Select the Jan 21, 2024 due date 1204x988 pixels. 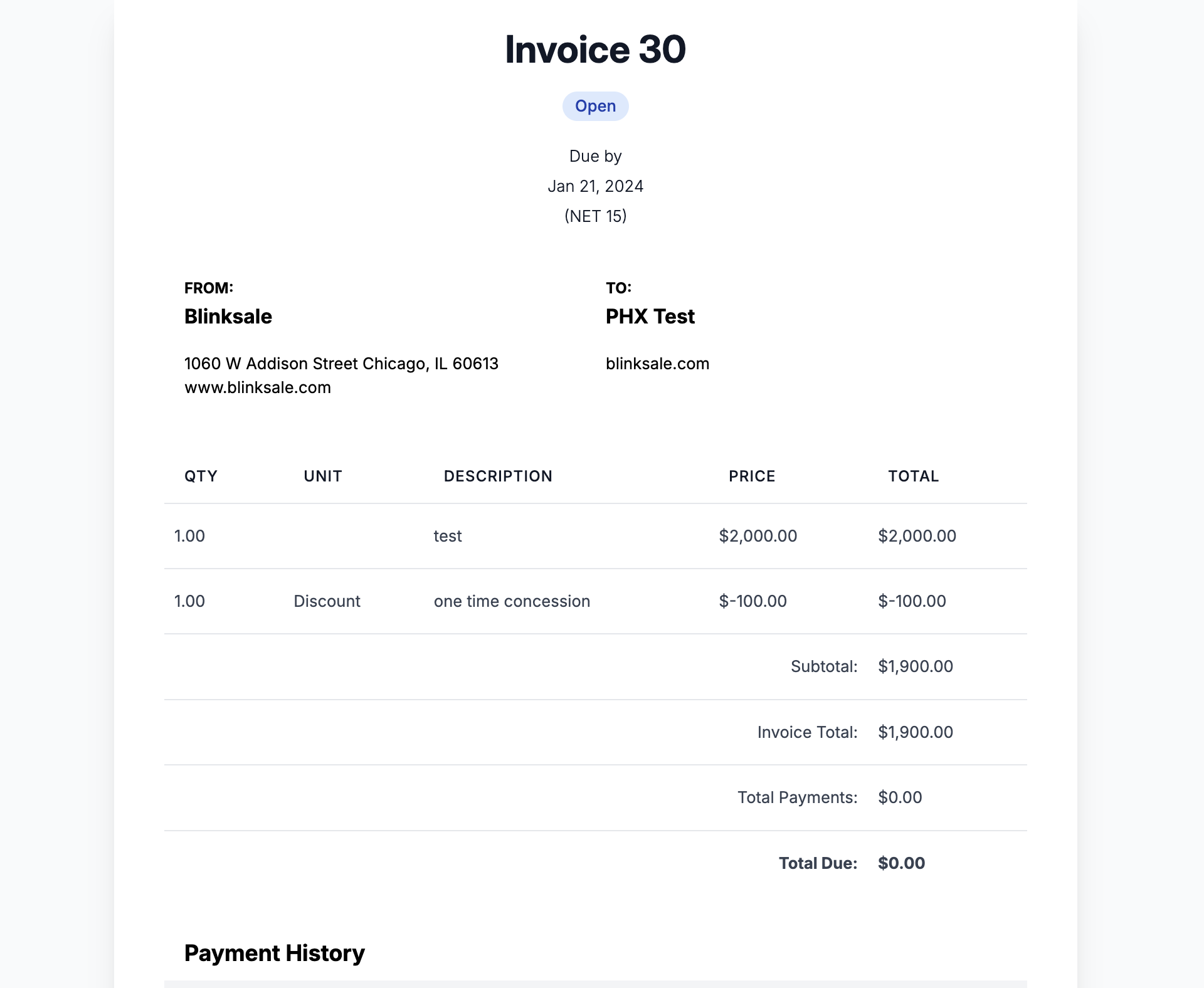pyautogui.click(x=595, y=186)
